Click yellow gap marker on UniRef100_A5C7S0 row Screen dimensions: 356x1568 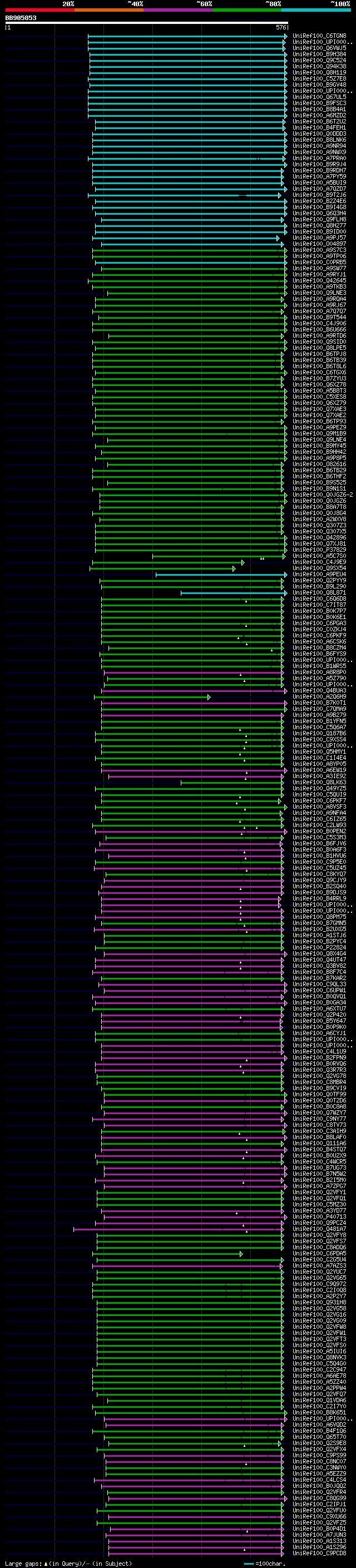click(x=263, y=558)
